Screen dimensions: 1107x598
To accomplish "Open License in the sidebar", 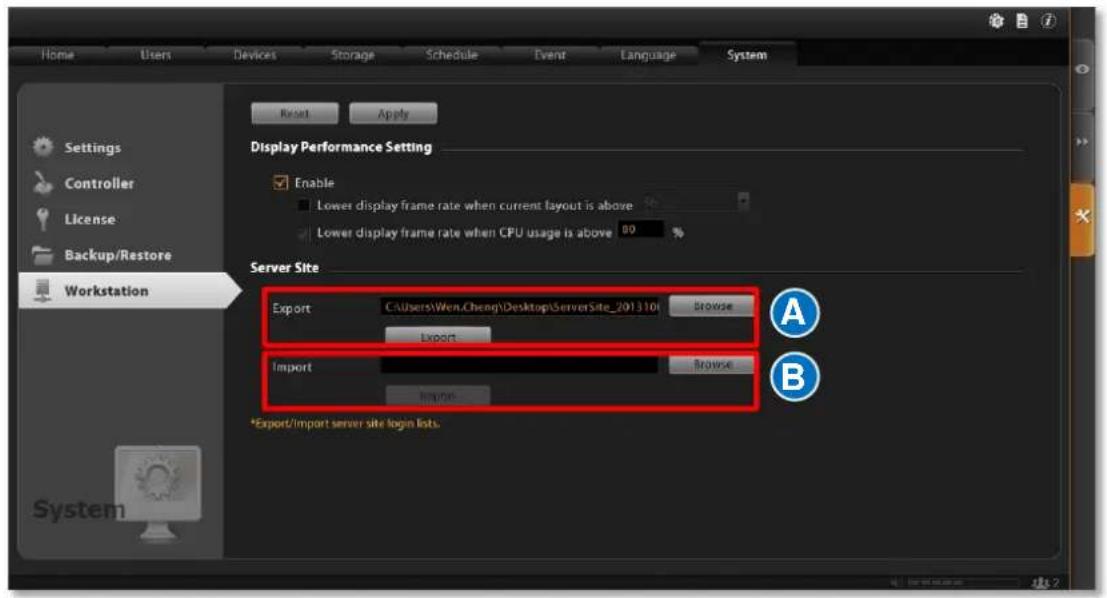I will 90,220.
